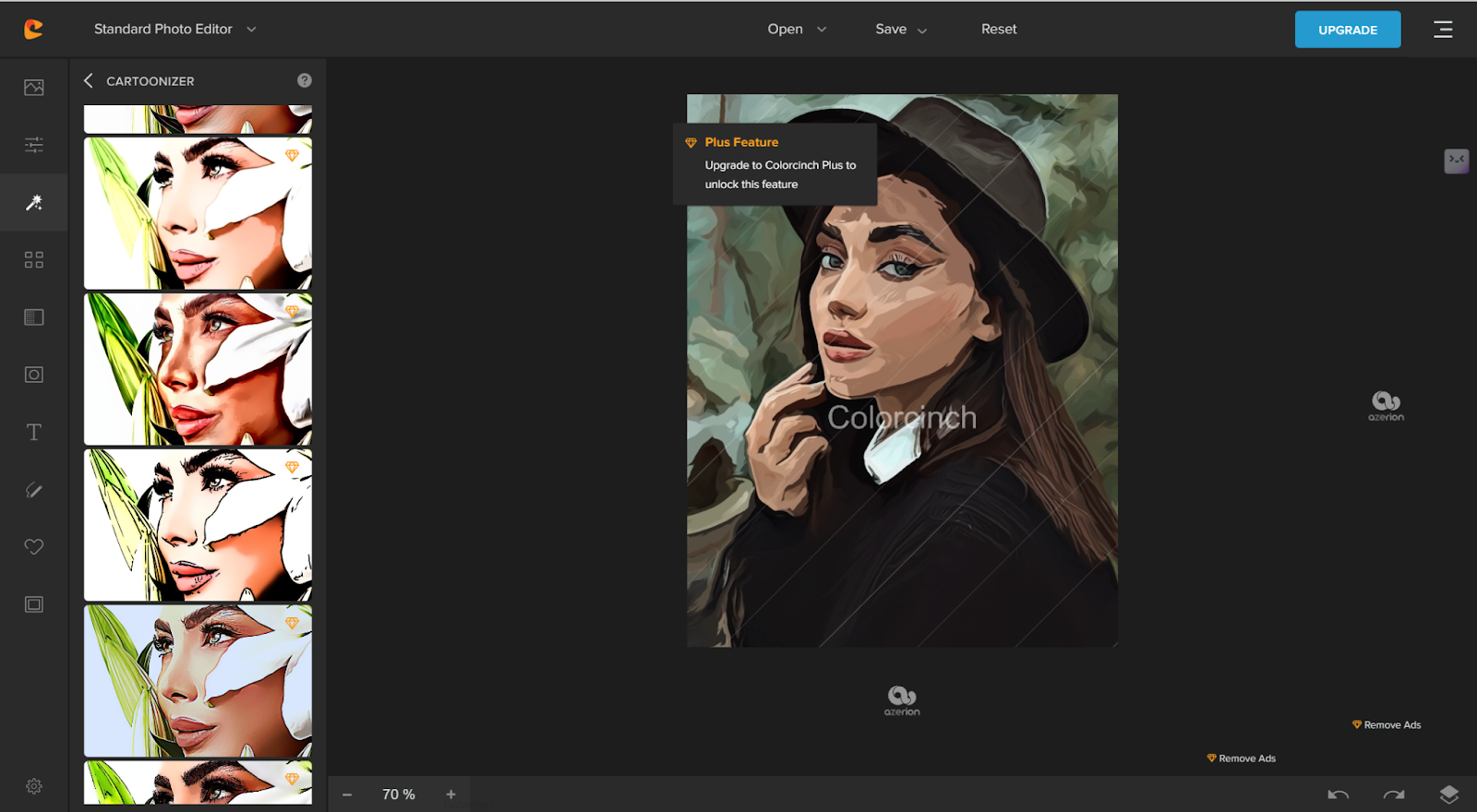1477x812 pixels.
Task: Open the Graphics heart icon
Action: [x=34, y=547]
